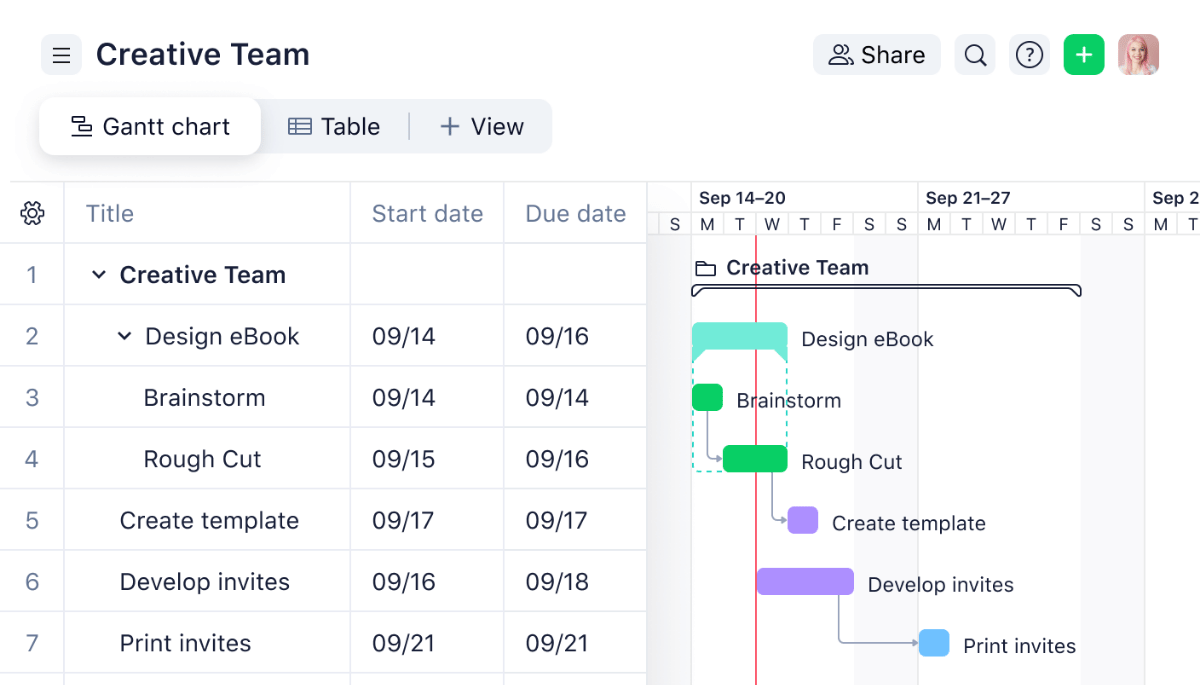Collapse the Design eBook subgroup
Screen dimensions: 1200x685
[x=123, y=336]
